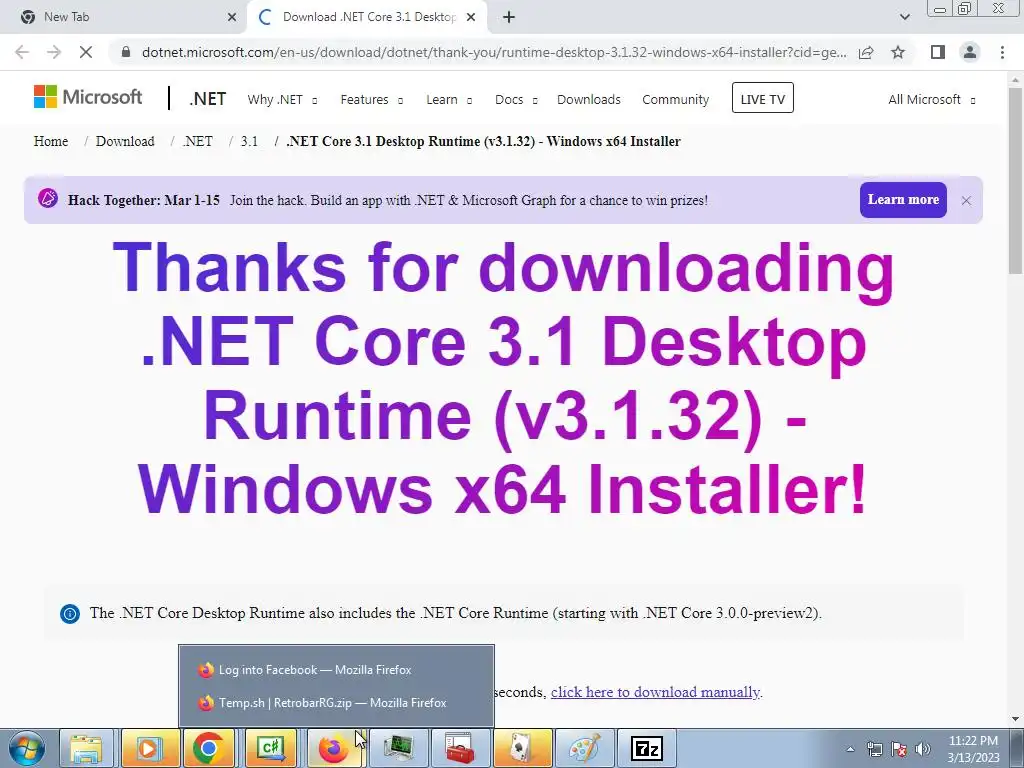View site info lock icon
Image resolution: width=1024 pixels, height=768 pixels.
[126, 52]
